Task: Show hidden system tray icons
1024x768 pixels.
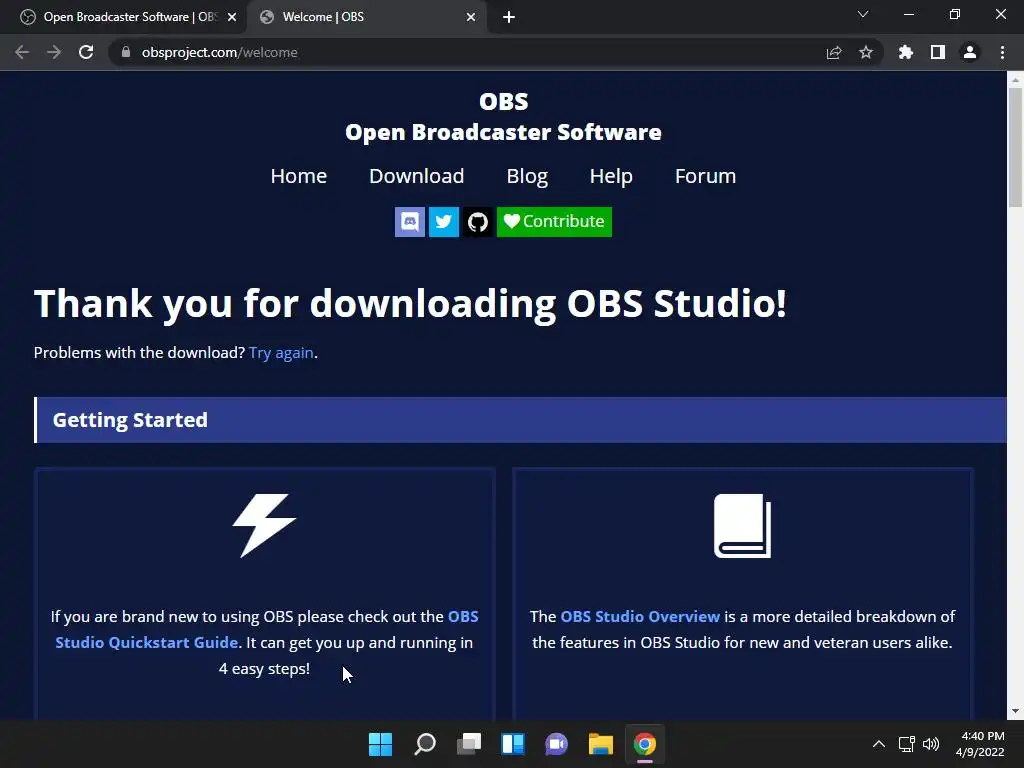Action: click(x=879, y=744)
